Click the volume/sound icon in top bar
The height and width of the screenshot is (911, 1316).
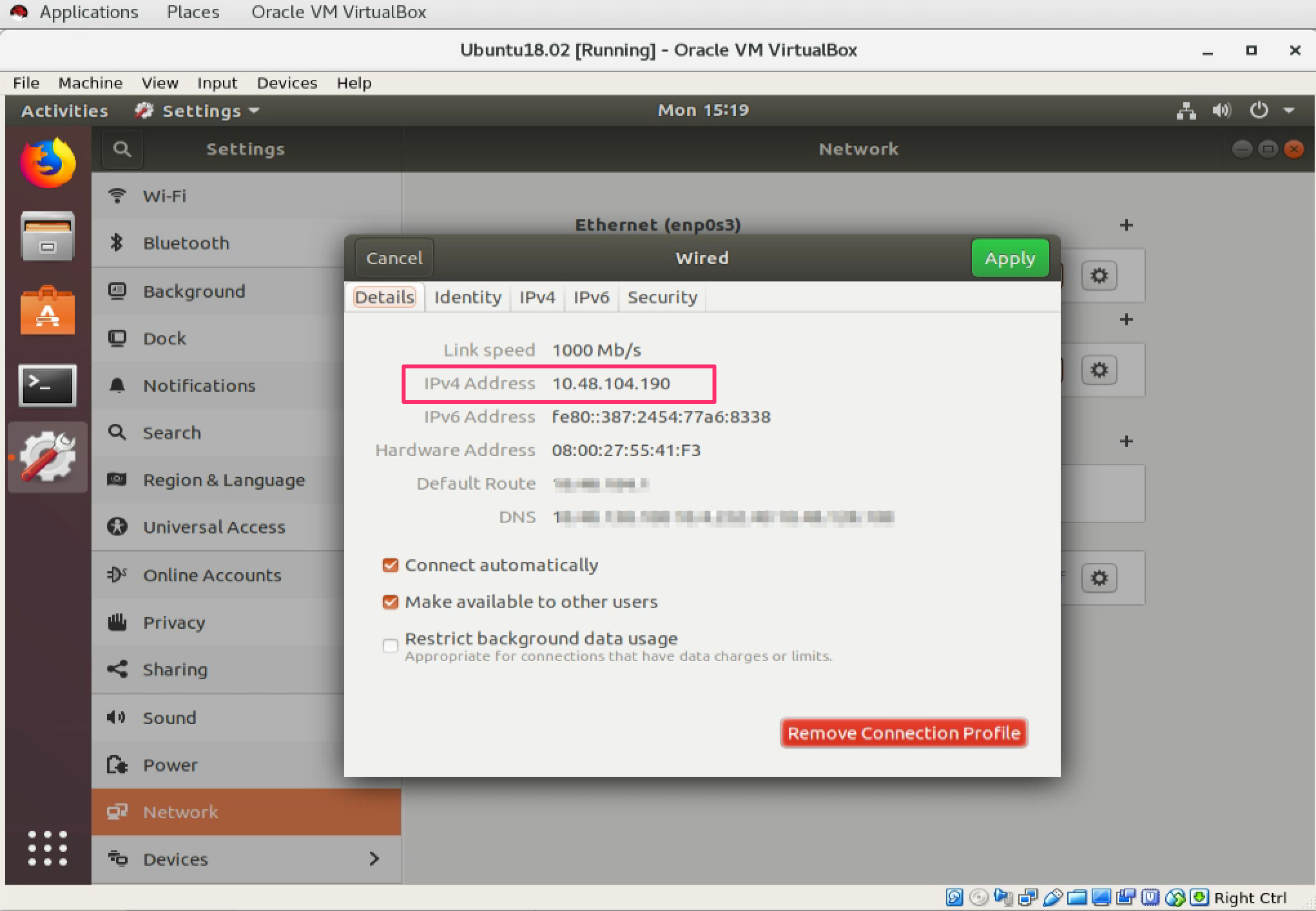[1221, 111]
